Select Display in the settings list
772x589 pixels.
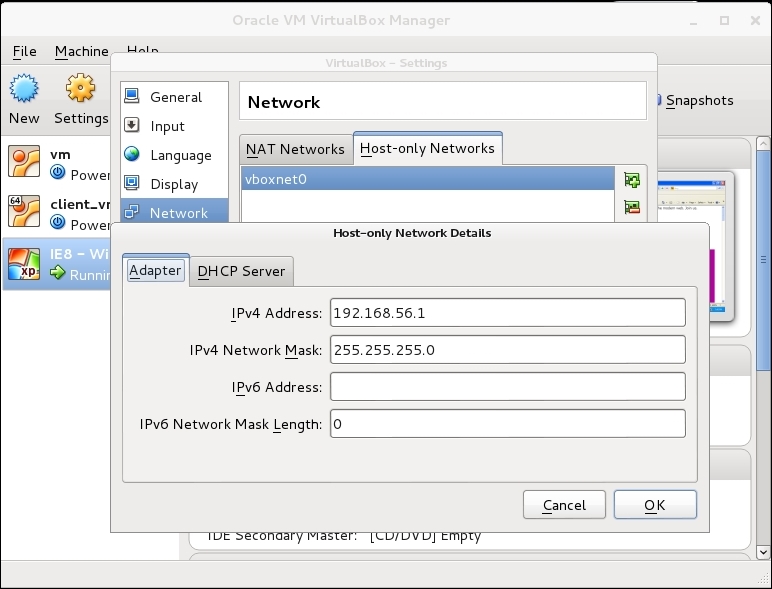point(174,184)
